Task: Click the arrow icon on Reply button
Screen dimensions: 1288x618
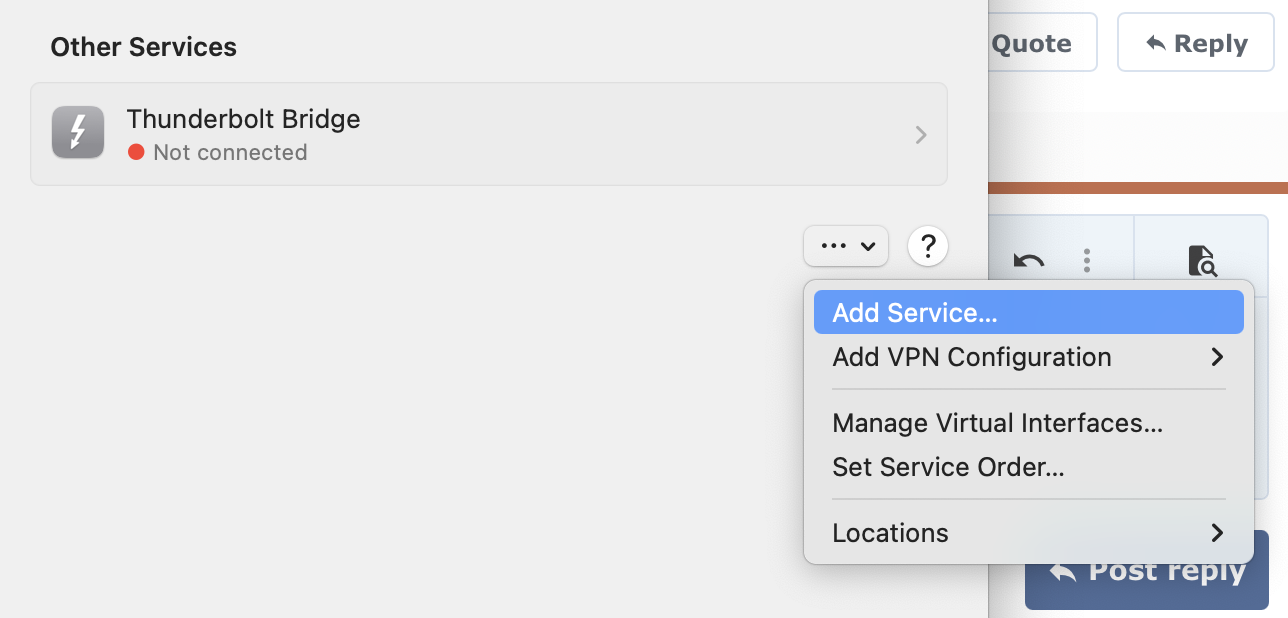Action: pos(1156,44)
